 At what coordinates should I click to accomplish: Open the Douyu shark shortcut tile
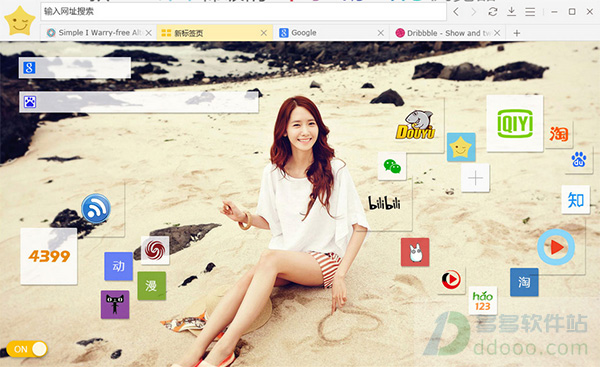pyautogui.click(x=416, y=125)
